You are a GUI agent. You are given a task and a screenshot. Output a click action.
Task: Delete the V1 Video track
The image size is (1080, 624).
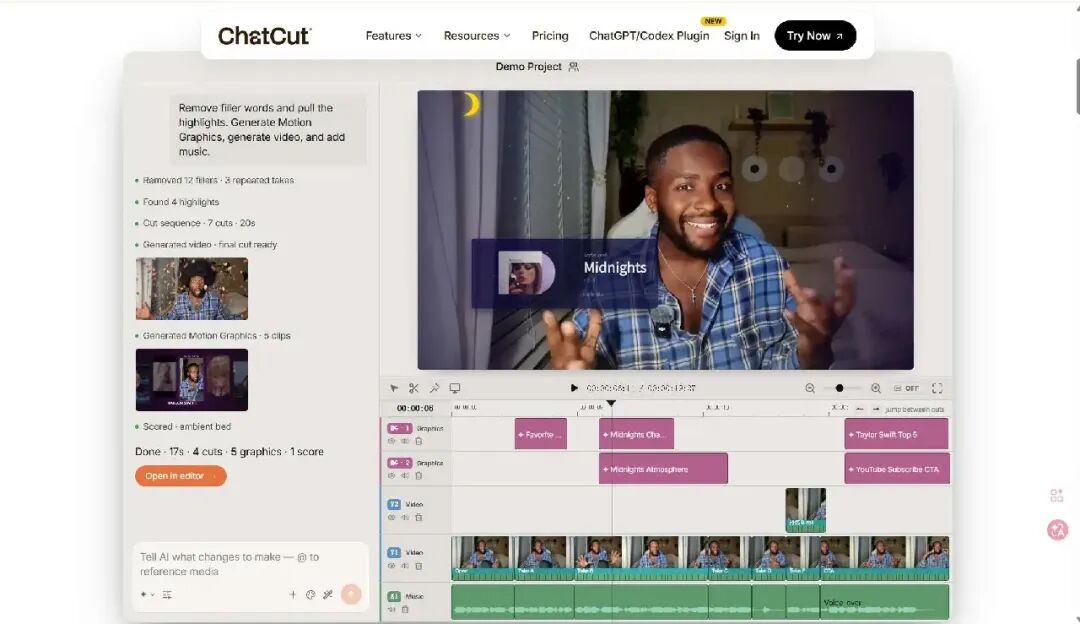[418, 565]
